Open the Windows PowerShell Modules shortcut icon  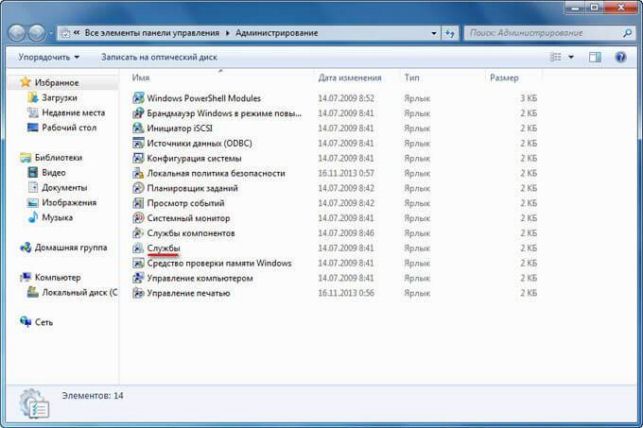coord(138,98)
